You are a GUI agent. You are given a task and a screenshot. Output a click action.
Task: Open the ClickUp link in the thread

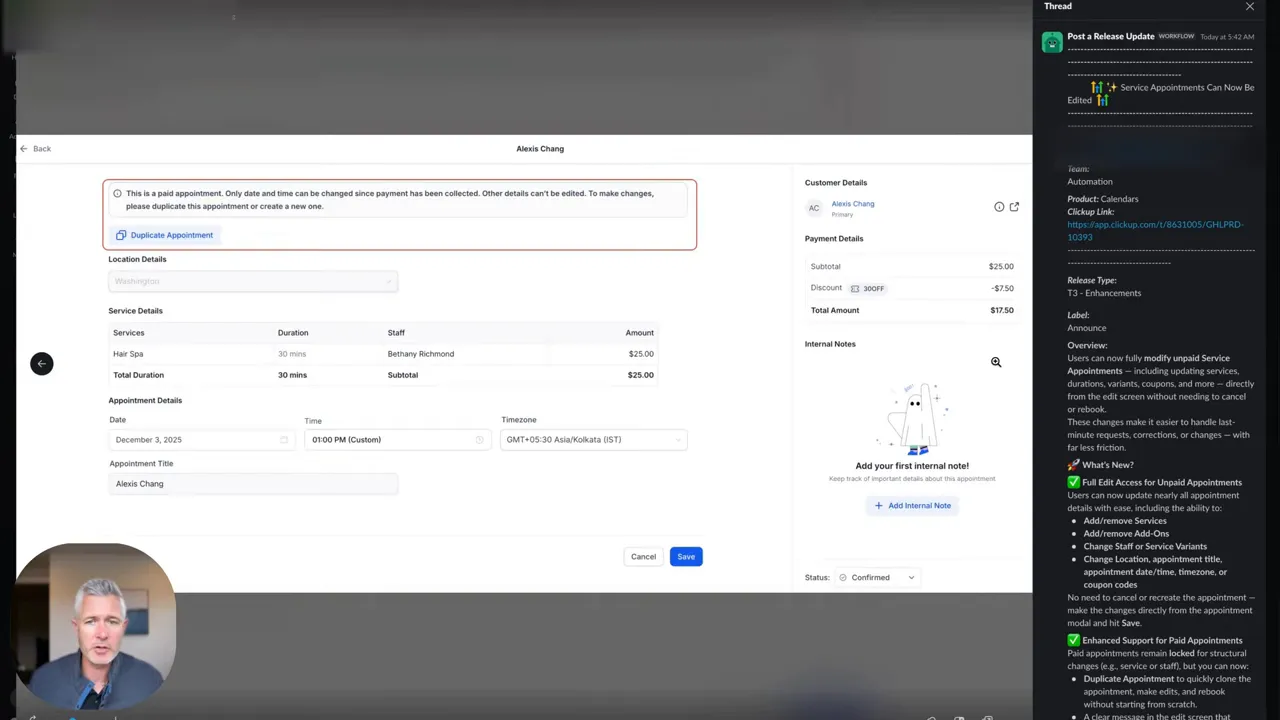point(1155,231)
